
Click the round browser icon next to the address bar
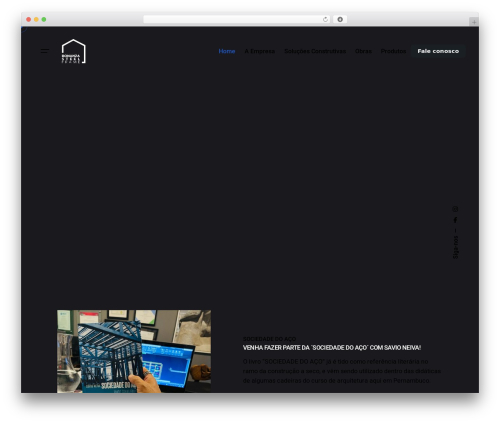(x=340, y=19)
